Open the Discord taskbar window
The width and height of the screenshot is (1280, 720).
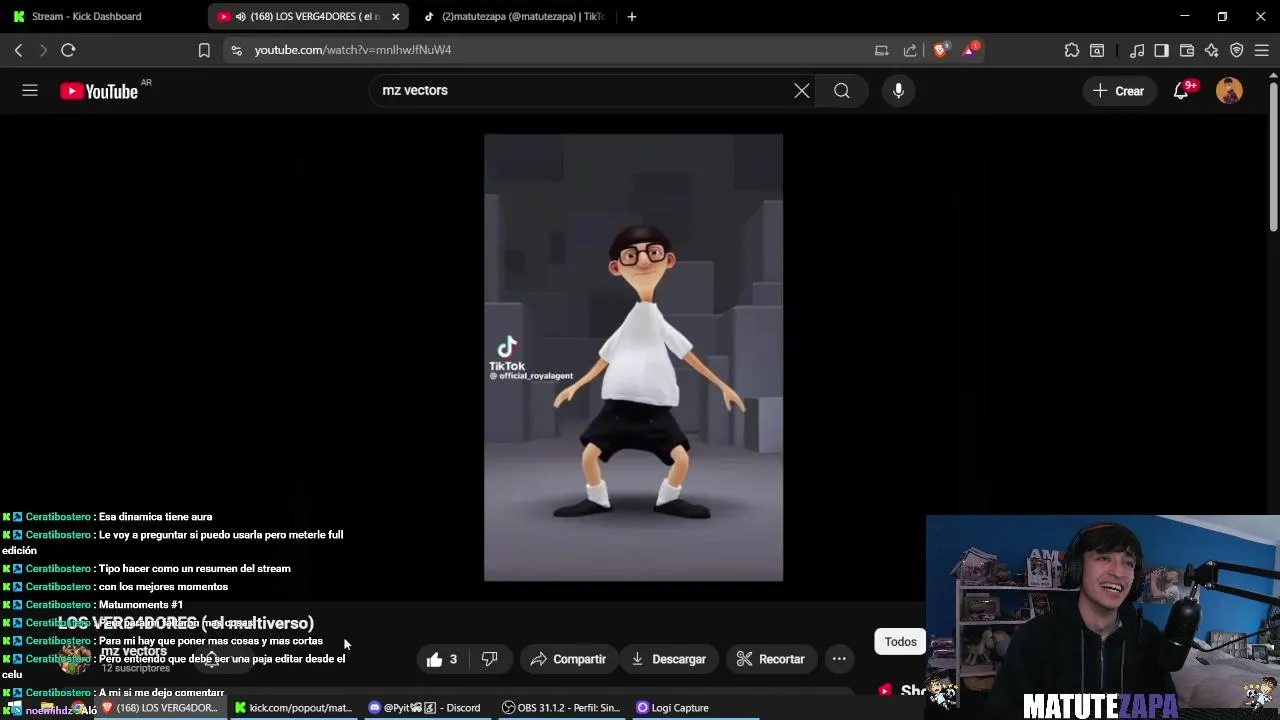click(425, 708)
